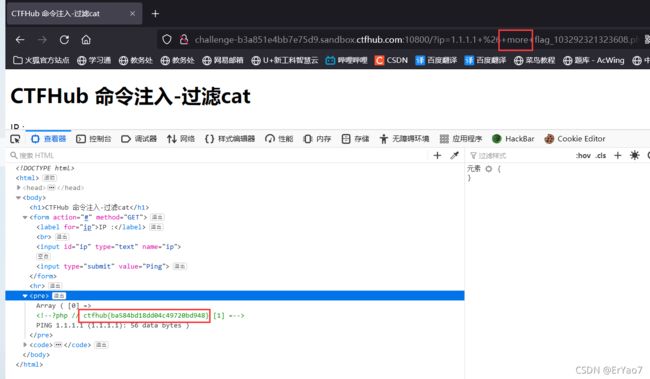This screenshot has height=379, width=650.
Task: Toggle the badge next to the html tag
Action: 49,178
